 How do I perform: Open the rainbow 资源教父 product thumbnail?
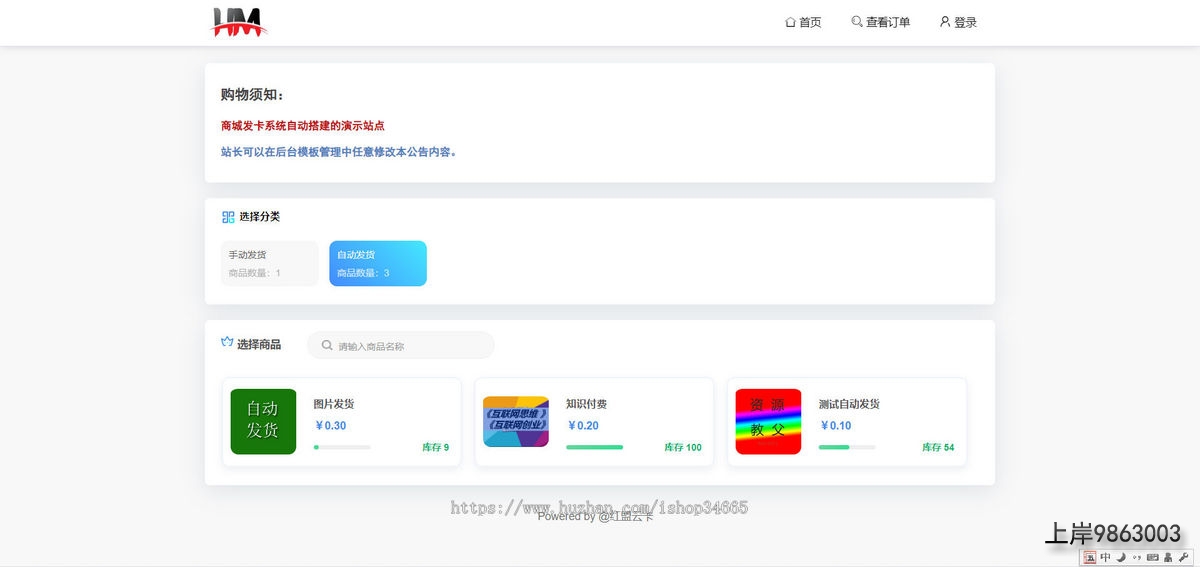(768, 421)
